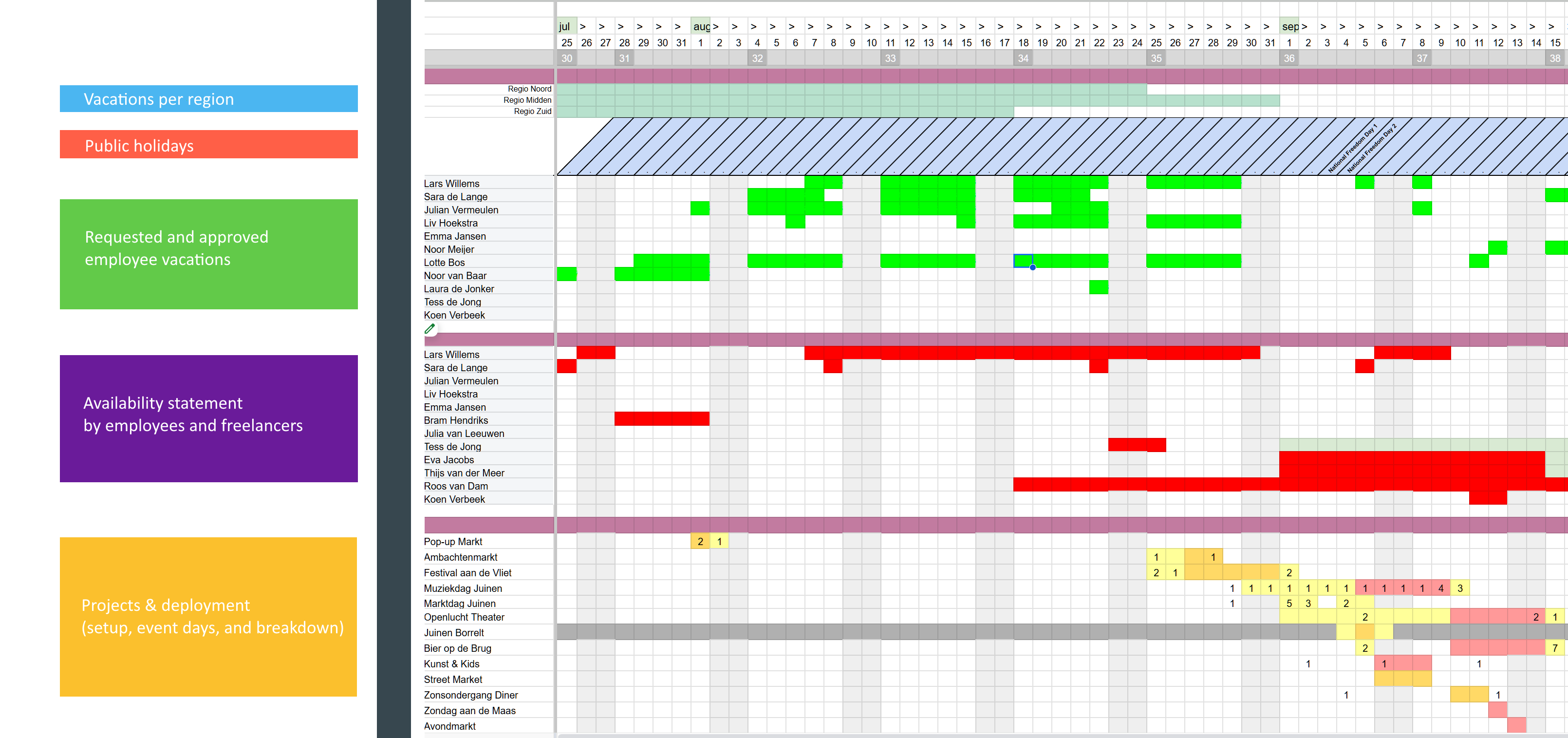Select week number 36 marker
This screenshot has width=1568, height=738.
[x=1288, y=58]
